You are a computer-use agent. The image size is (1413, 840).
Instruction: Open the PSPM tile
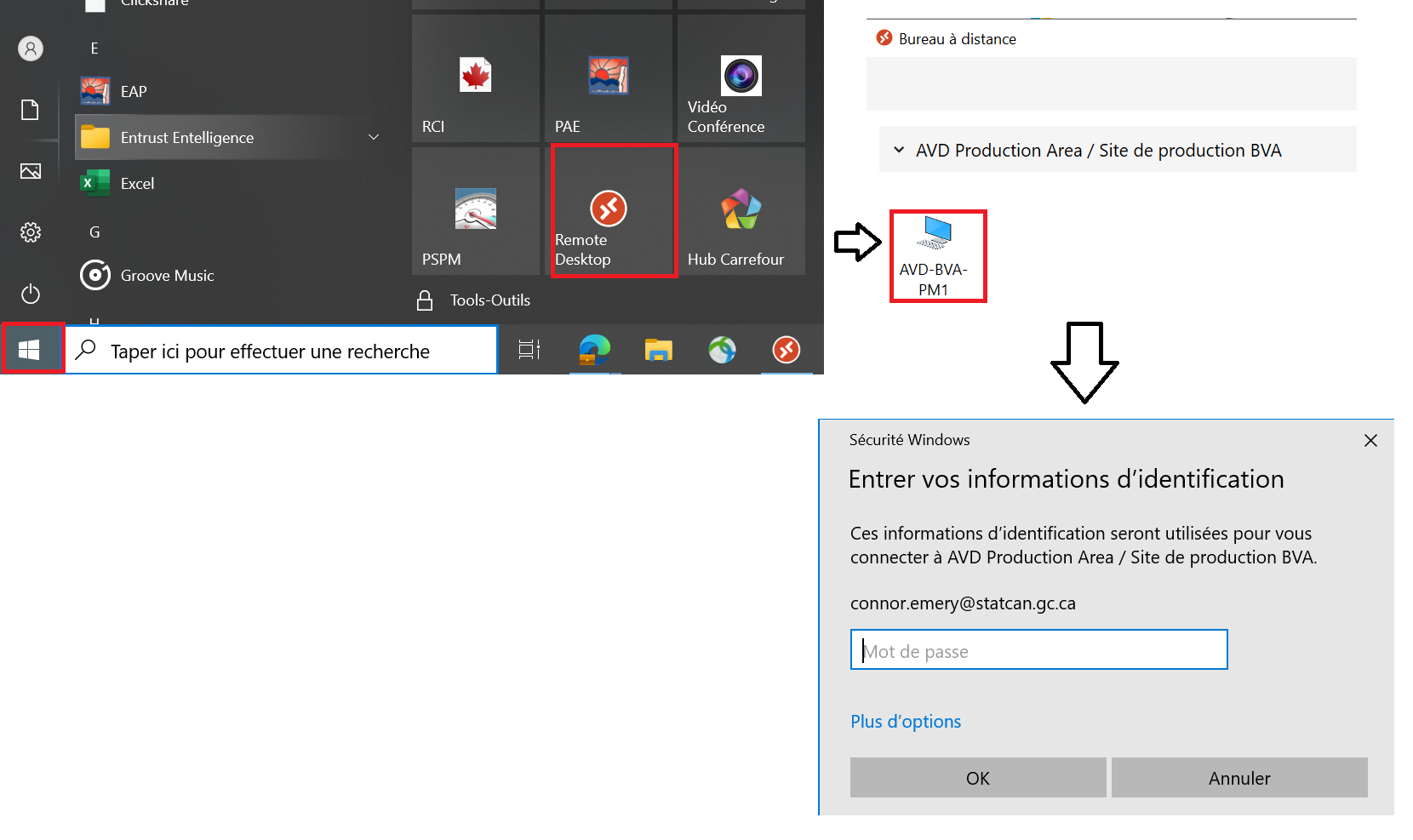click(x=476, y=211)
